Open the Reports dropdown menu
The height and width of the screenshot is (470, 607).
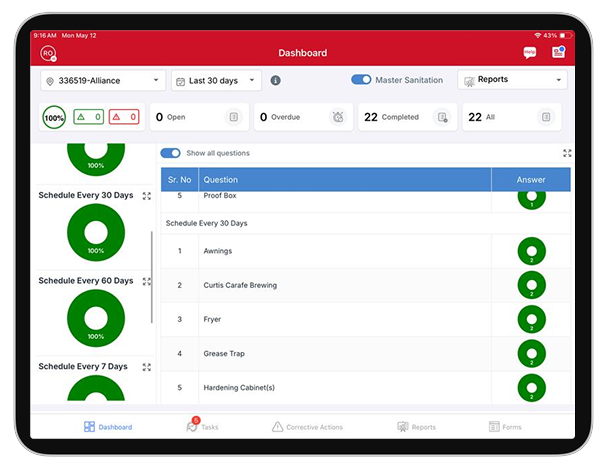[x=512, y=80]
